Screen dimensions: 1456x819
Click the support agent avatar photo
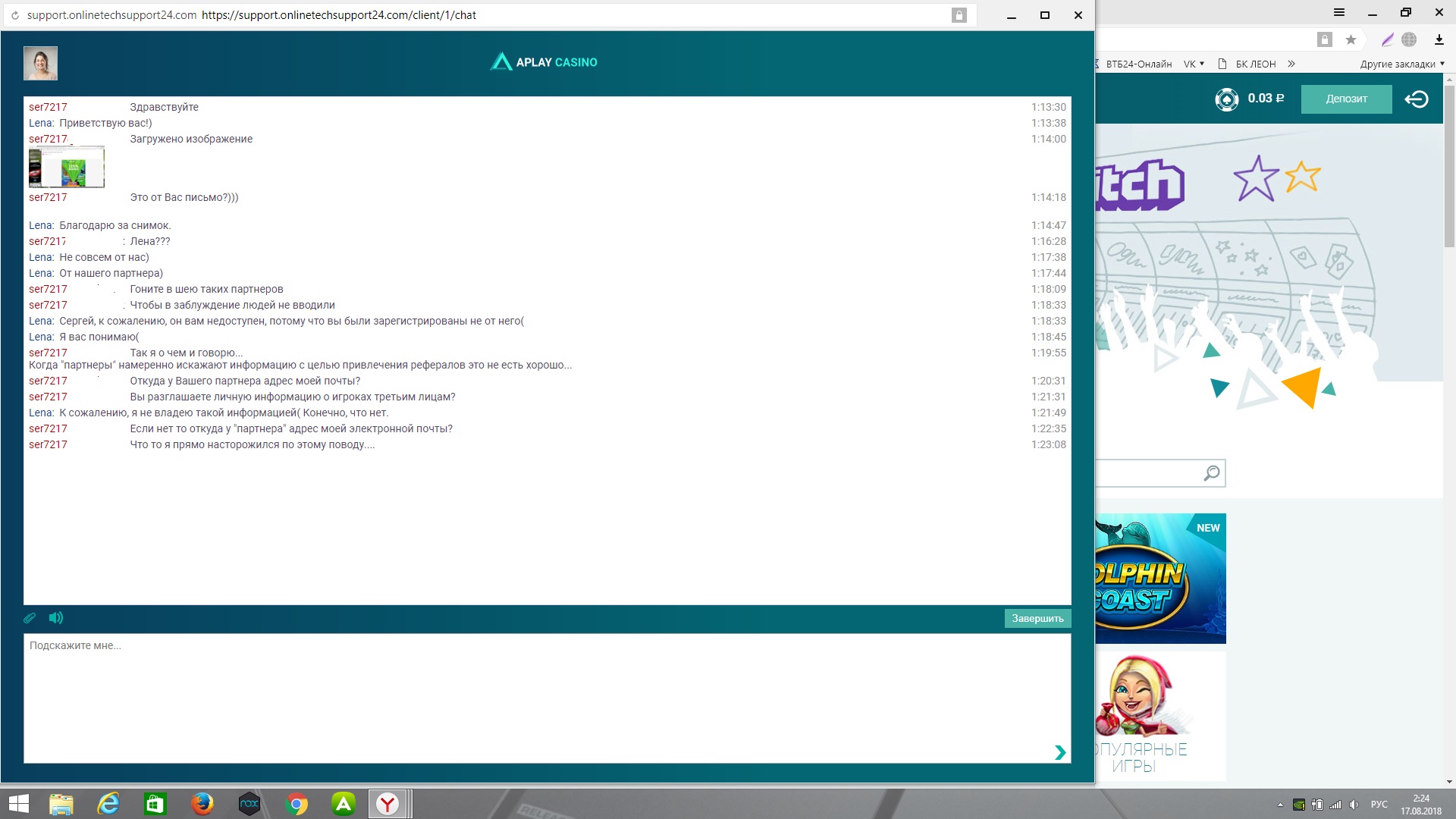[x=40, y=63]
